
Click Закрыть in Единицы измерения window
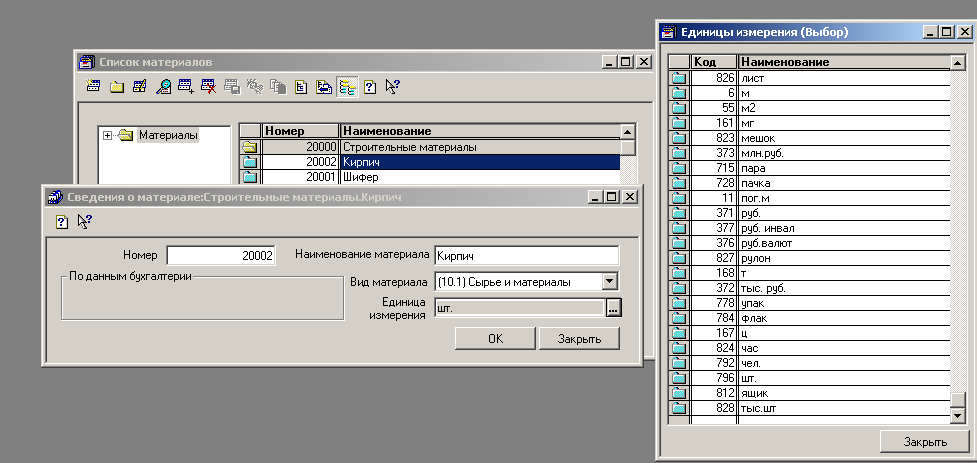pos(925,441)
